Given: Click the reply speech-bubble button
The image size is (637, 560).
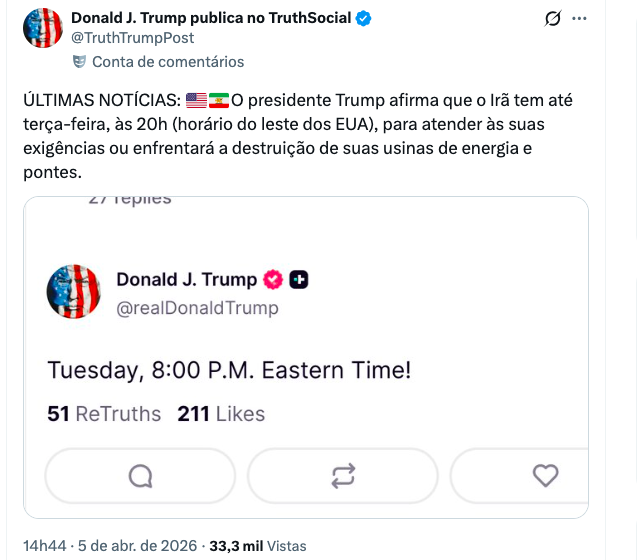Looking at the screenshot, I should (x=141, y=475).
